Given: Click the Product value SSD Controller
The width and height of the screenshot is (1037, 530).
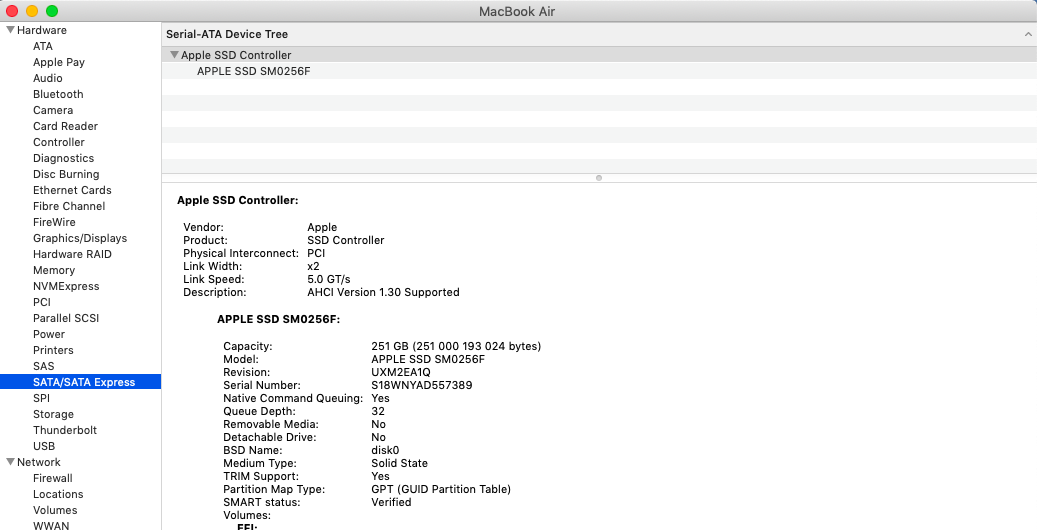Looking at the screenshot, I should pos(345,240).
